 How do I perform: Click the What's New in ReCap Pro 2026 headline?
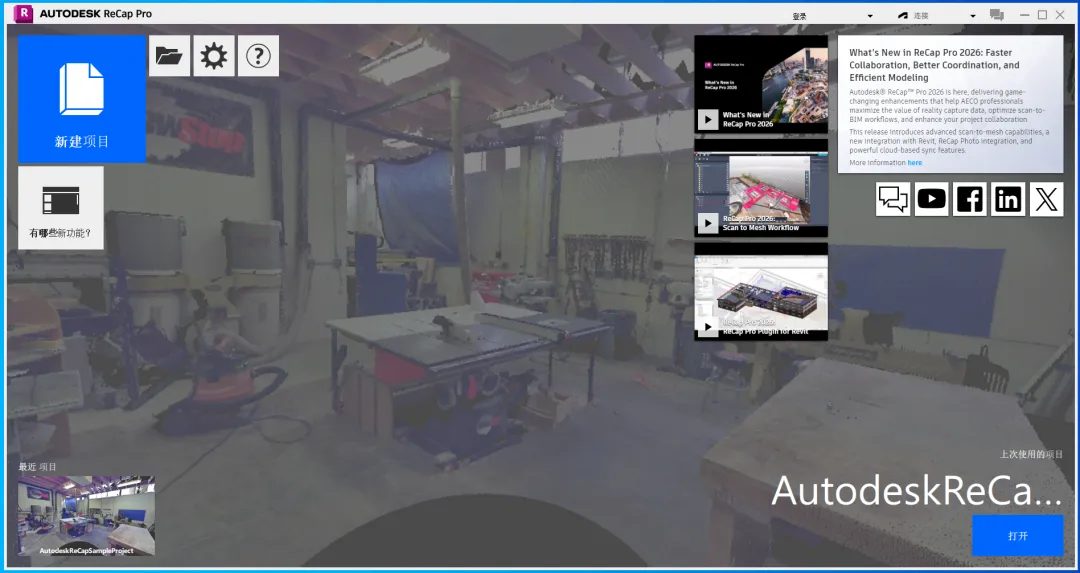tap(934, 65)
